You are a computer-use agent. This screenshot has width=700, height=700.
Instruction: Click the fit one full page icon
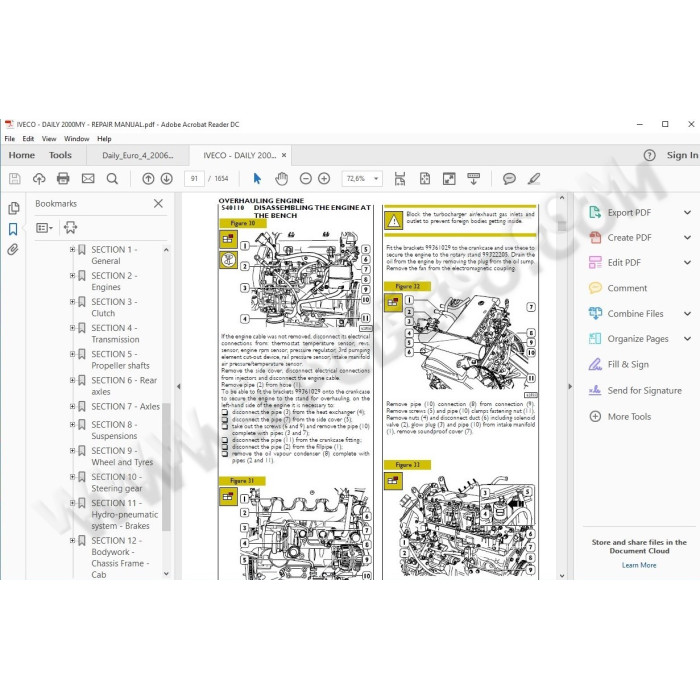pos(425,179)
